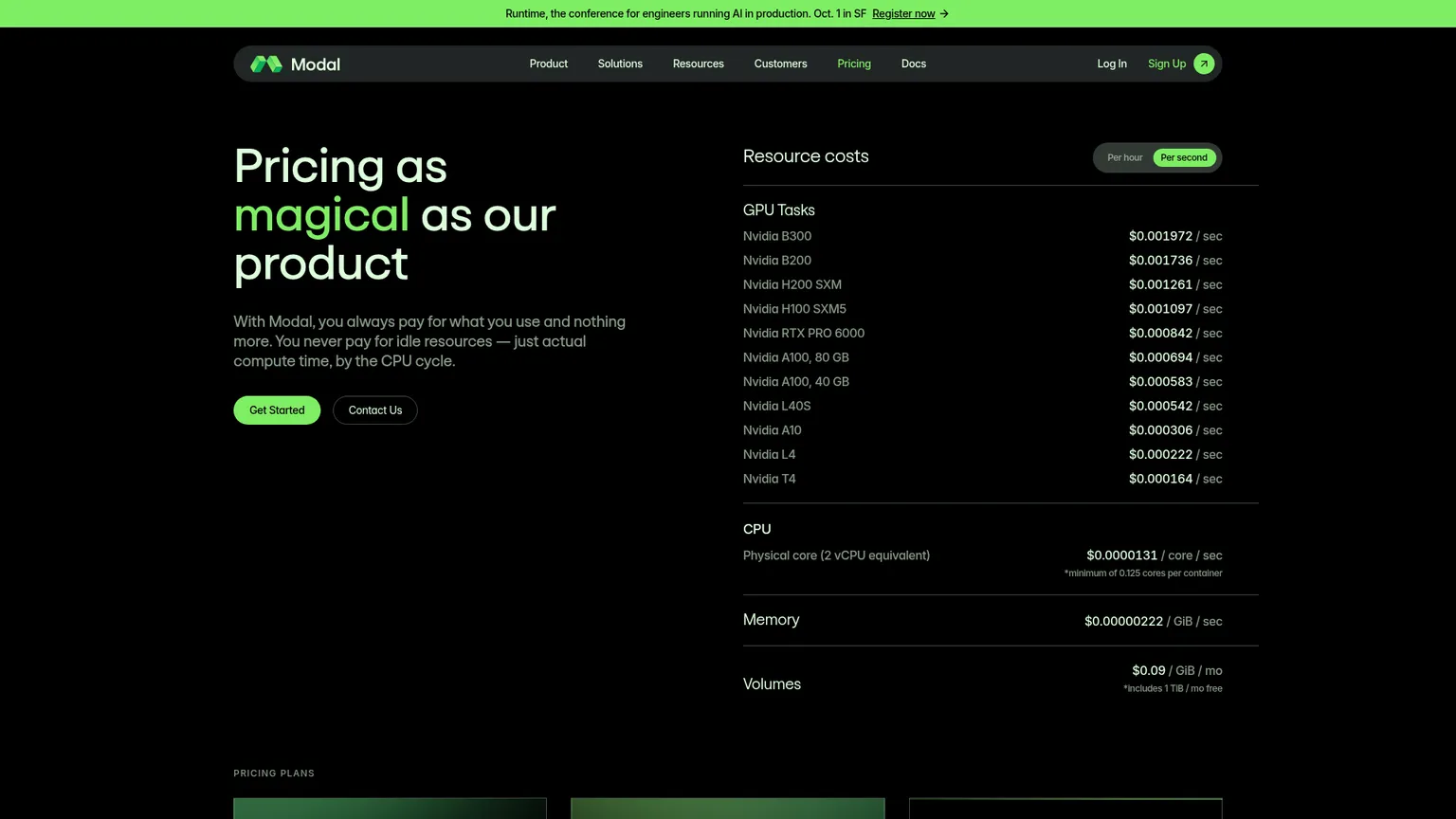
Task: Open the Docs nav link
Action: click(x=914, y=64)
